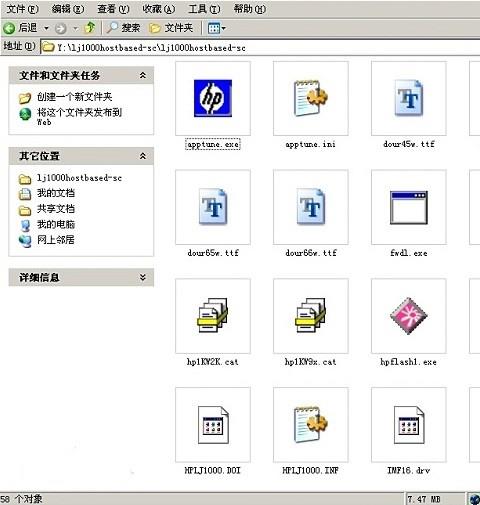Click 创建一个新文件夹 link
480x505 pixels.
click(x=74, y=97)
